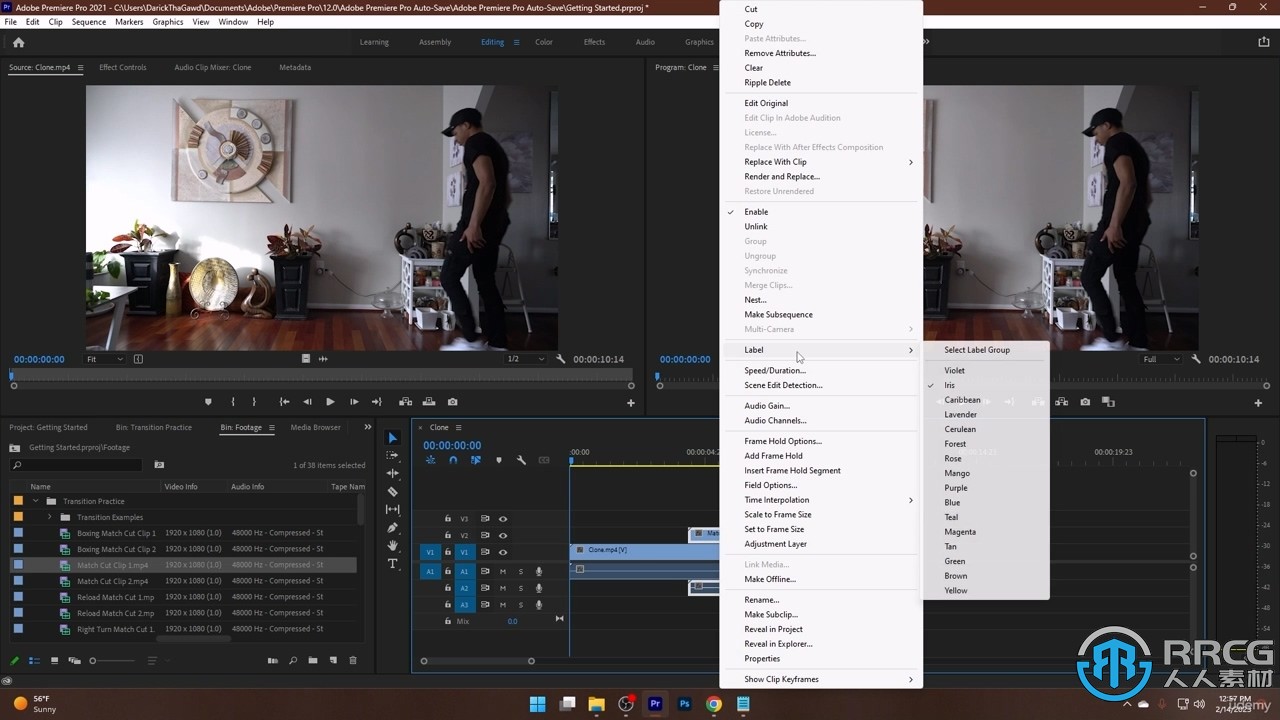Screen dimensions: 1280x720
Task: Select the Slip tool
Action: pos(392,510)
